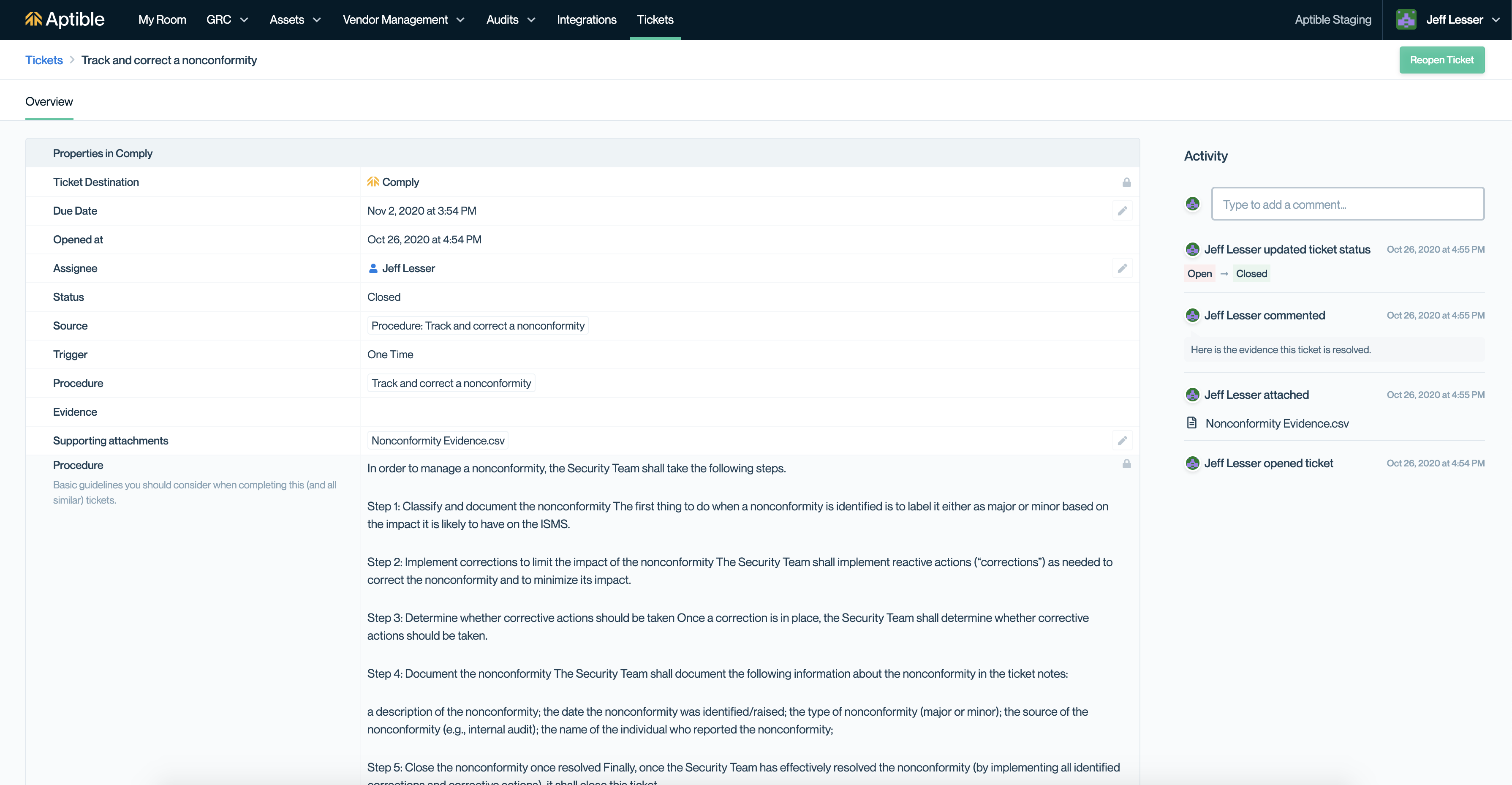The image size is (1512, 785).
Task: Edit the Assignee with pencil icon
Action: 1122,268
